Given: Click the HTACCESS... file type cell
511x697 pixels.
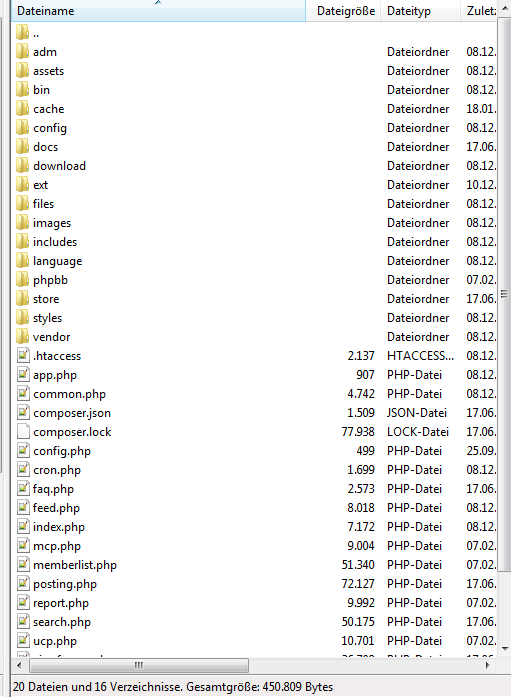Looking at the screenshot, I should (x=420, y=356).
